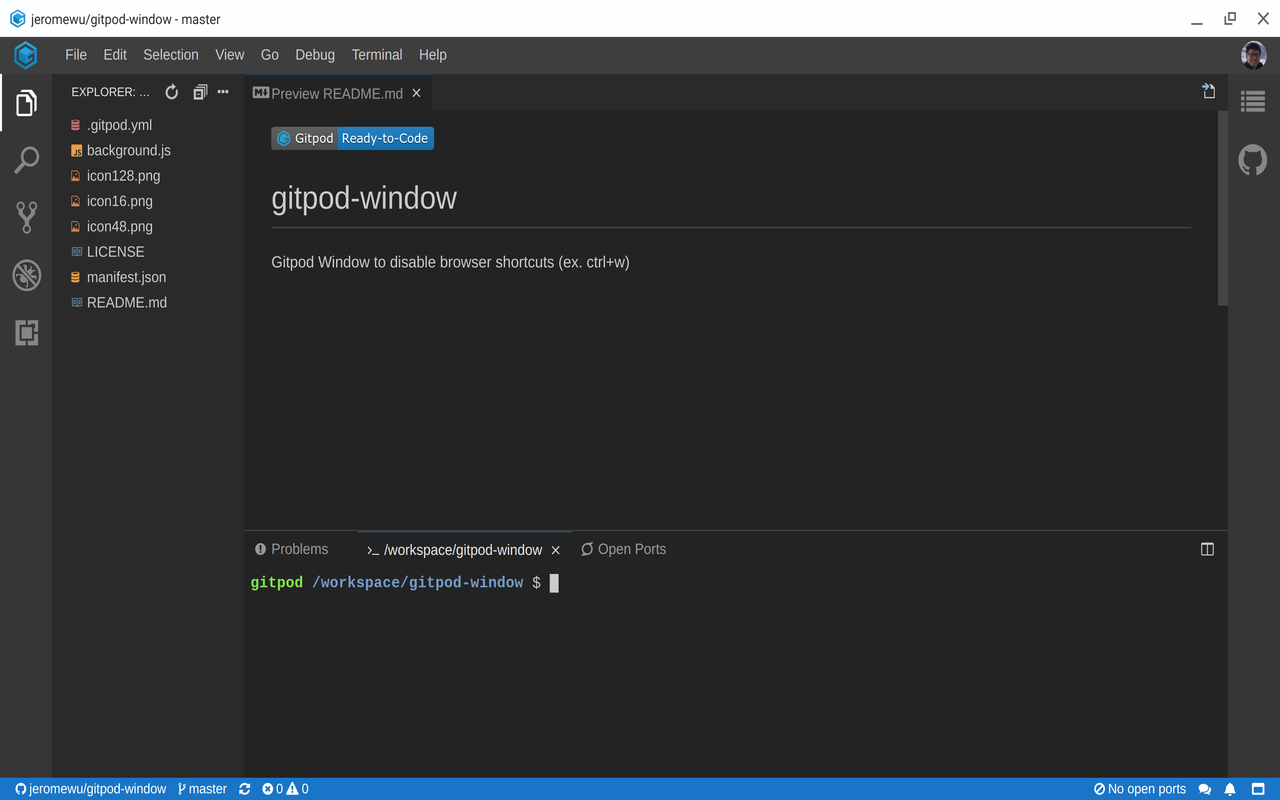Screen dimensions: 1280x800
Task: Open the File menu
Action: (76, 55)
